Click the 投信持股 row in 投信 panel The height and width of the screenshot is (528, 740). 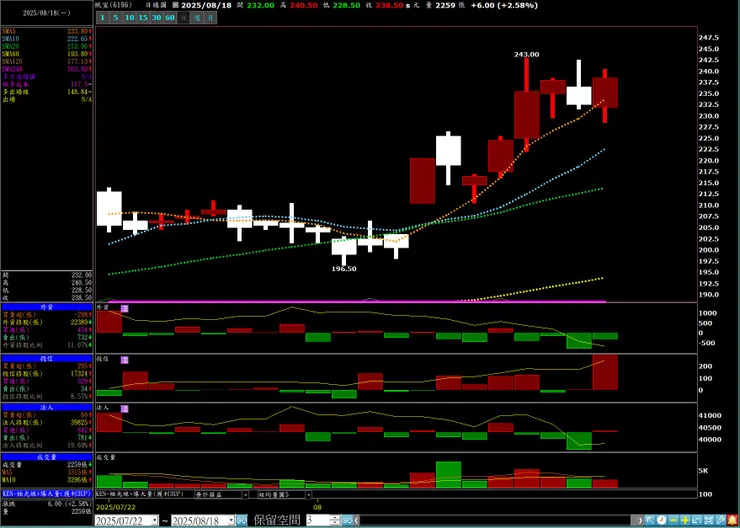[x=47, y=373]
